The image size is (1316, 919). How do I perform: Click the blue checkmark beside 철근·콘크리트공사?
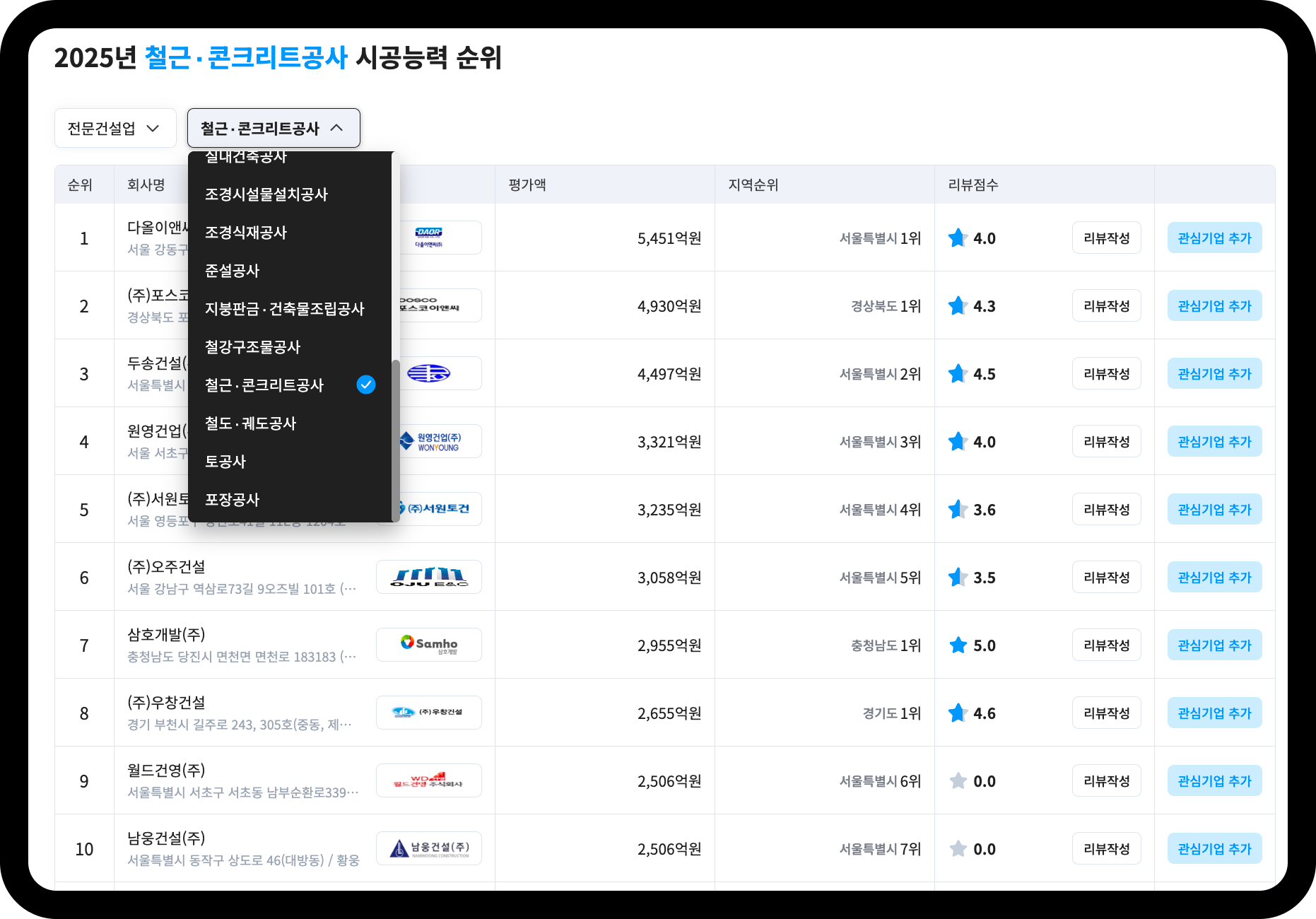(366, 385)
